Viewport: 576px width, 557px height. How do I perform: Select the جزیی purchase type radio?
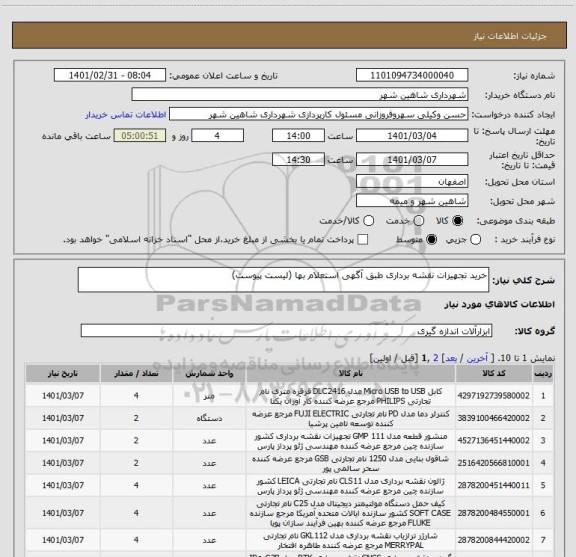tap(475, 240)
